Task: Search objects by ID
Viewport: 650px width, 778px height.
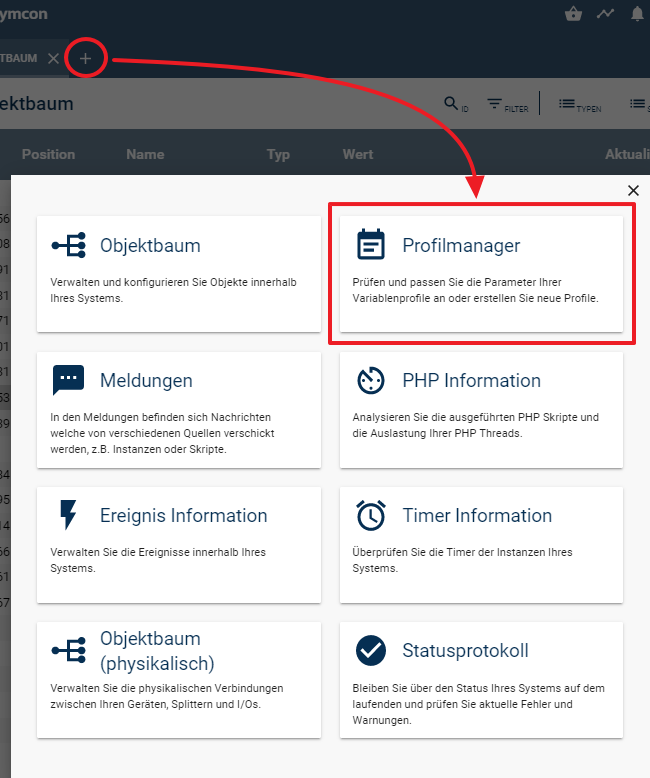Action: [x=455, y=104]
